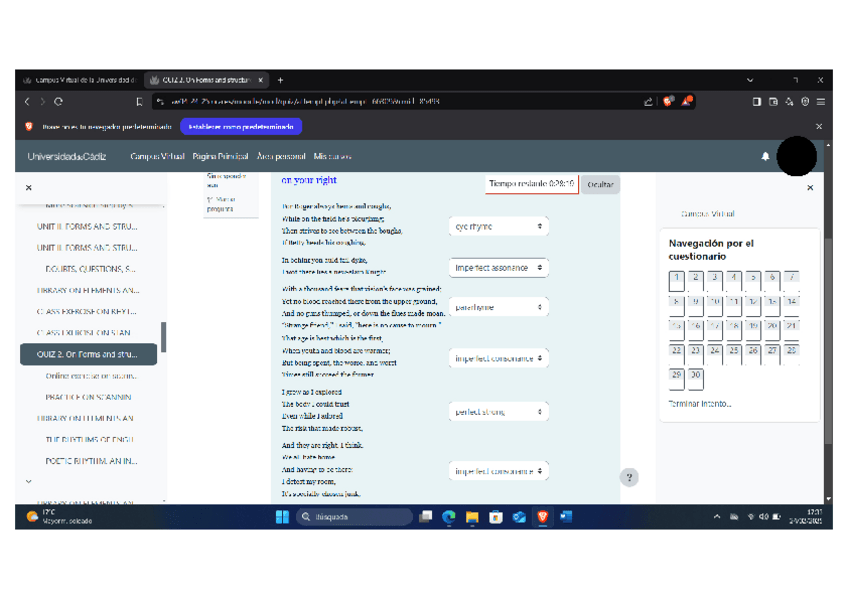Open the 'eye rhyme' answer dropdown
Image resolution: width=848 pixels, height=599 pixels.
498,227
